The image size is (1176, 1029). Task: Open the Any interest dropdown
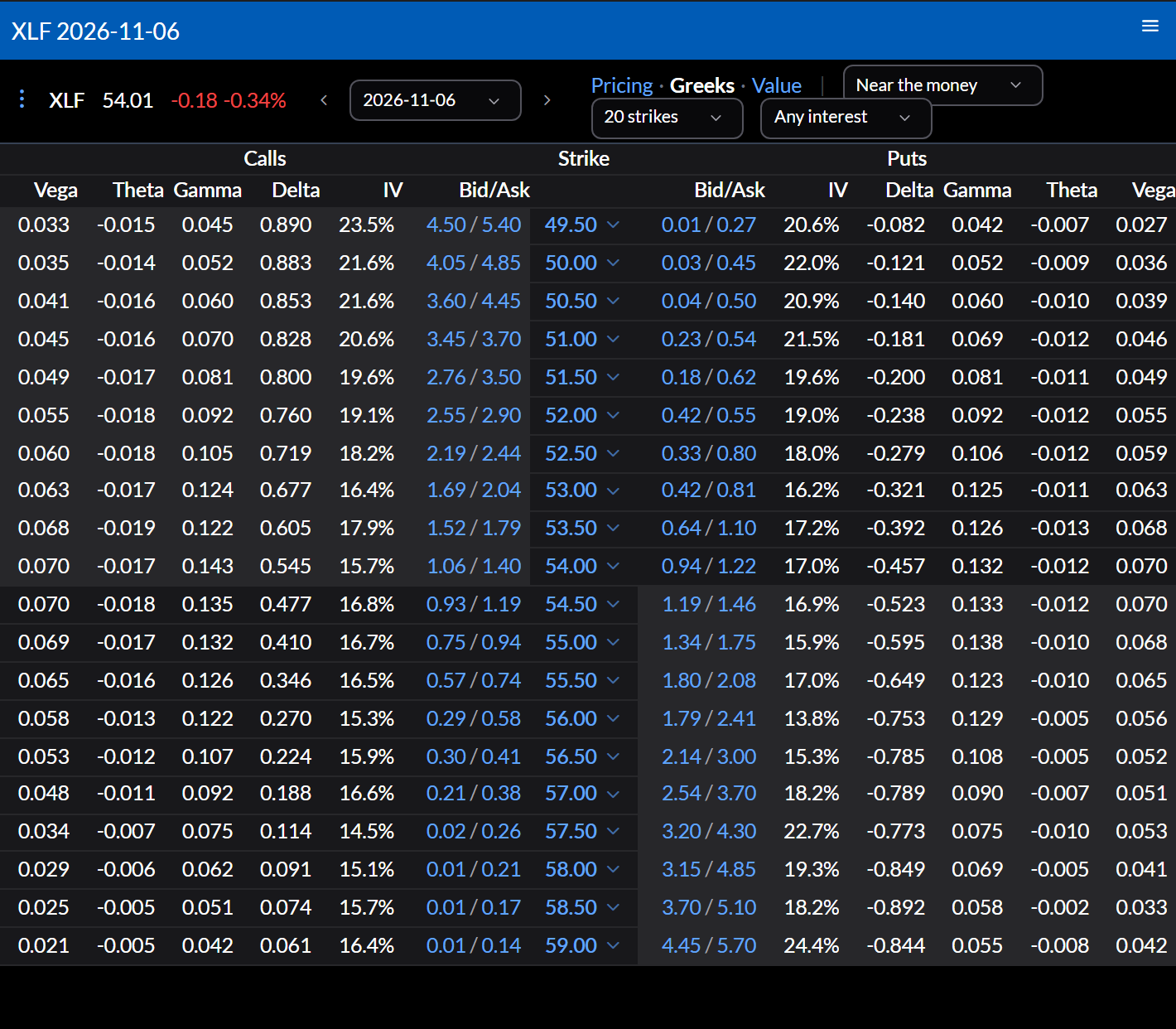click(846, 118)
